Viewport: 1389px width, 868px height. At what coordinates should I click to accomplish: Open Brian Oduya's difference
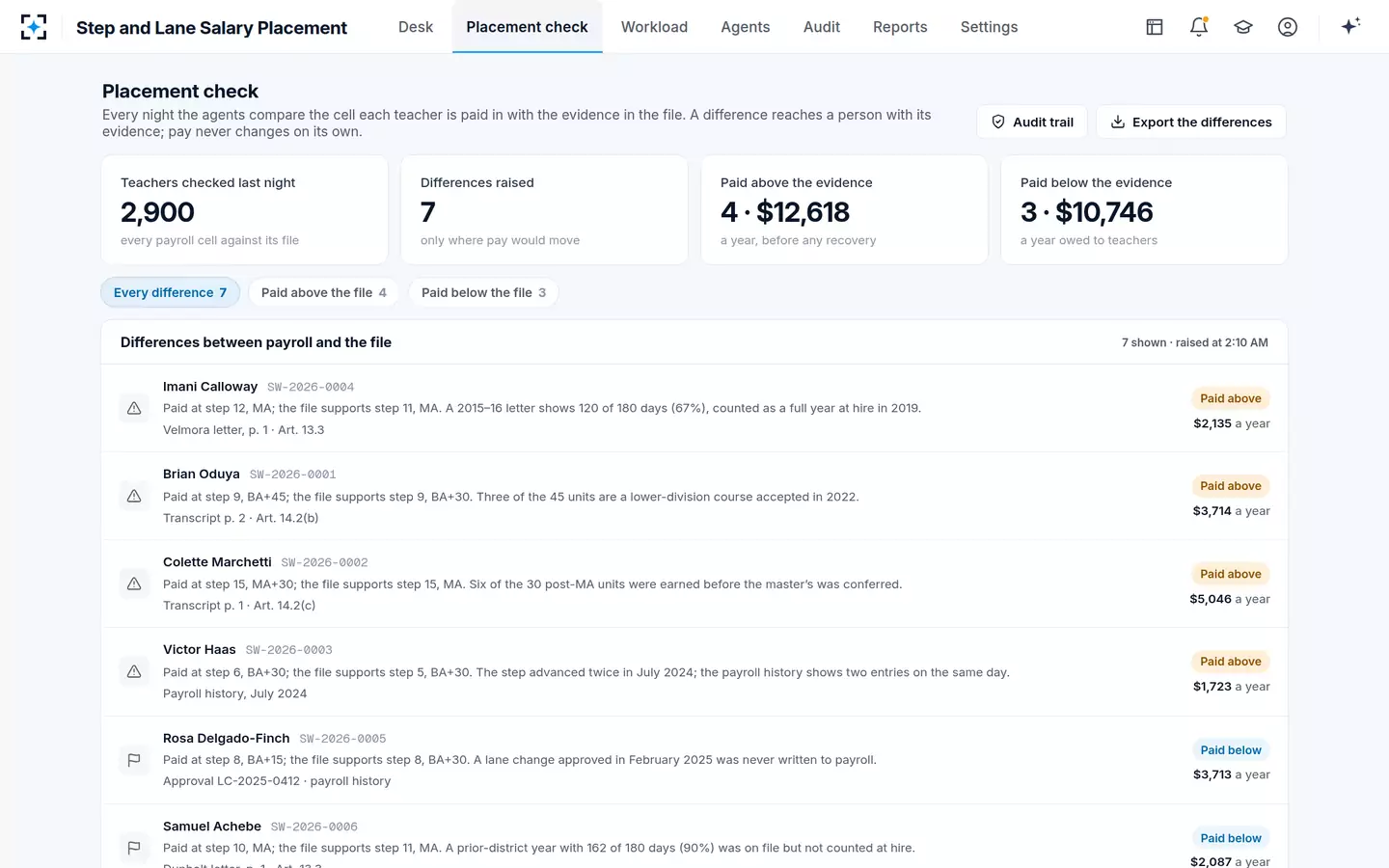coord(694,496)
